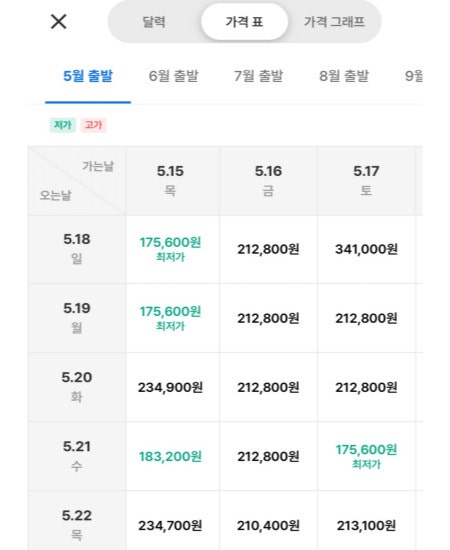Viewport: 450px width, 550px height.
Task: Choose 175,600원 fare for 5.15 to 5.18
Action: [x=170, y=249]
